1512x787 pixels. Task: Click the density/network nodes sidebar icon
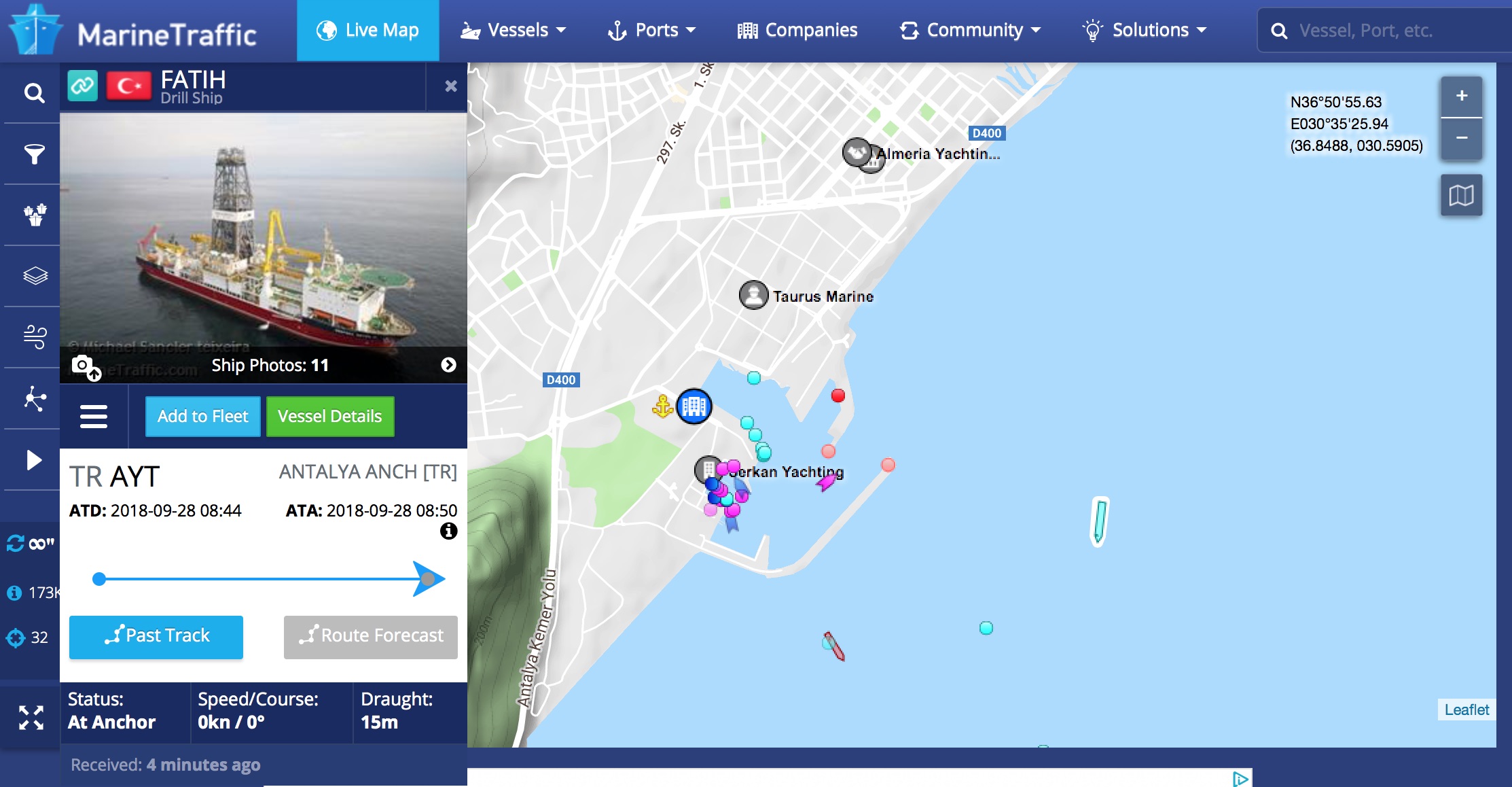34,398
